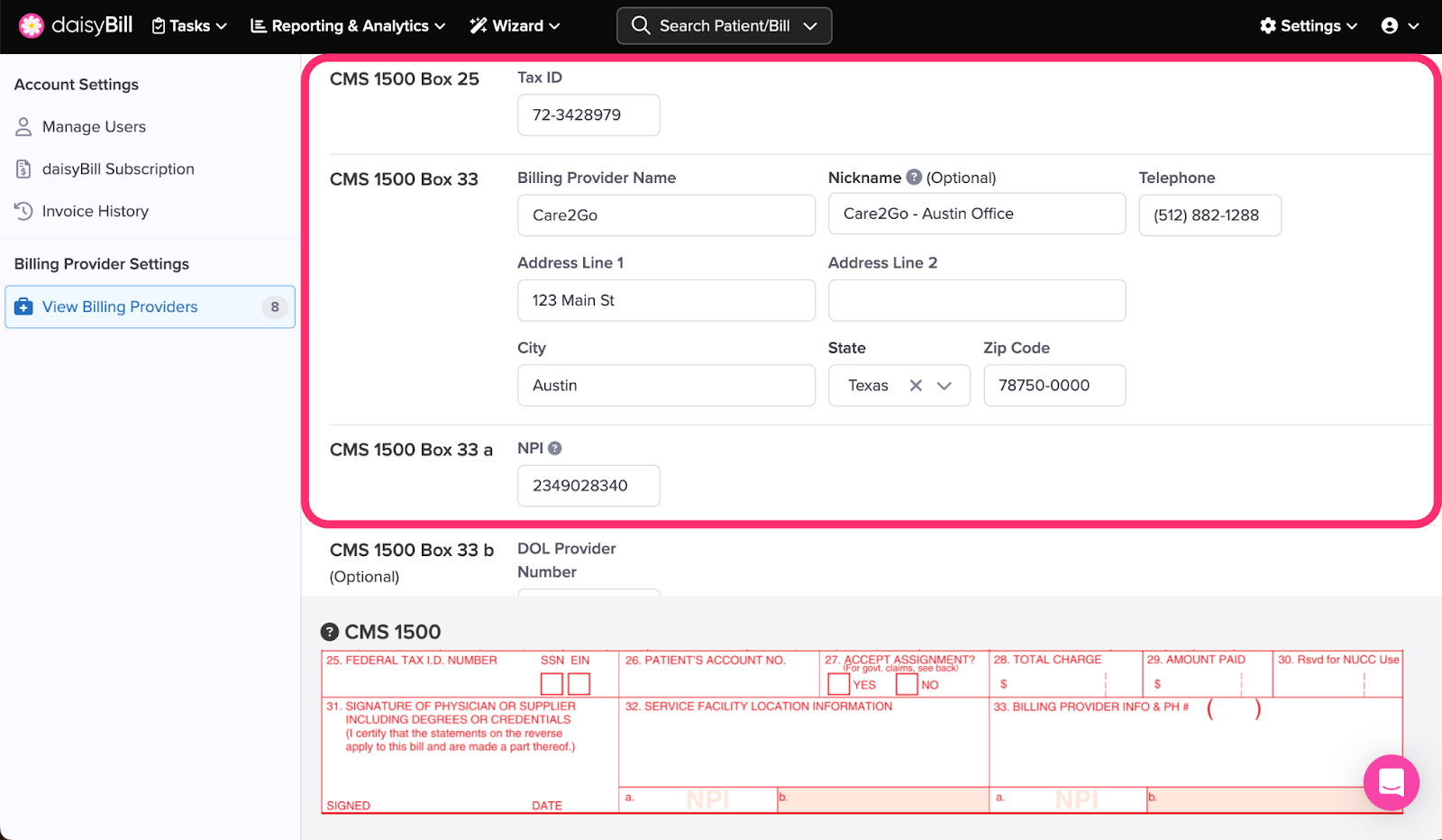The height and width of the screenshot is (840, 1442).
Task: Click the Billing Provider Name field
Action: (x=666, y=215)
